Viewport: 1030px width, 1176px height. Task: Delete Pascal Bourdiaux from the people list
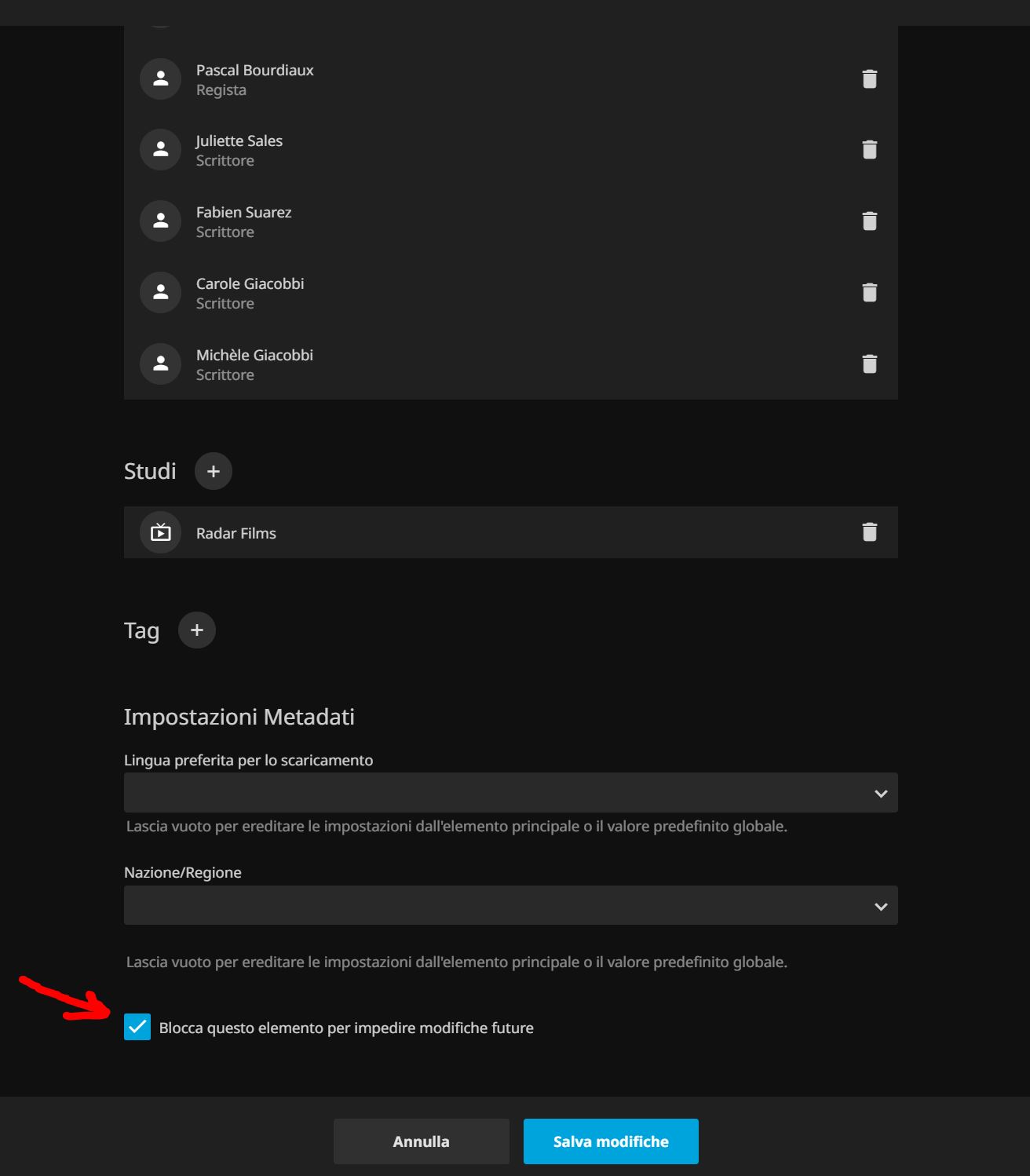(x=869, y=79)
